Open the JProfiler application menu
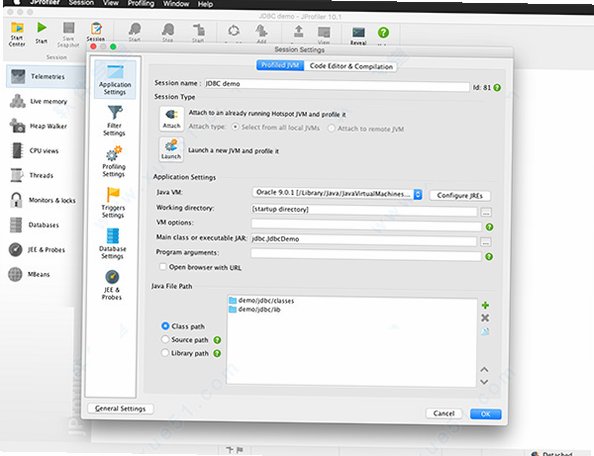 45,2
